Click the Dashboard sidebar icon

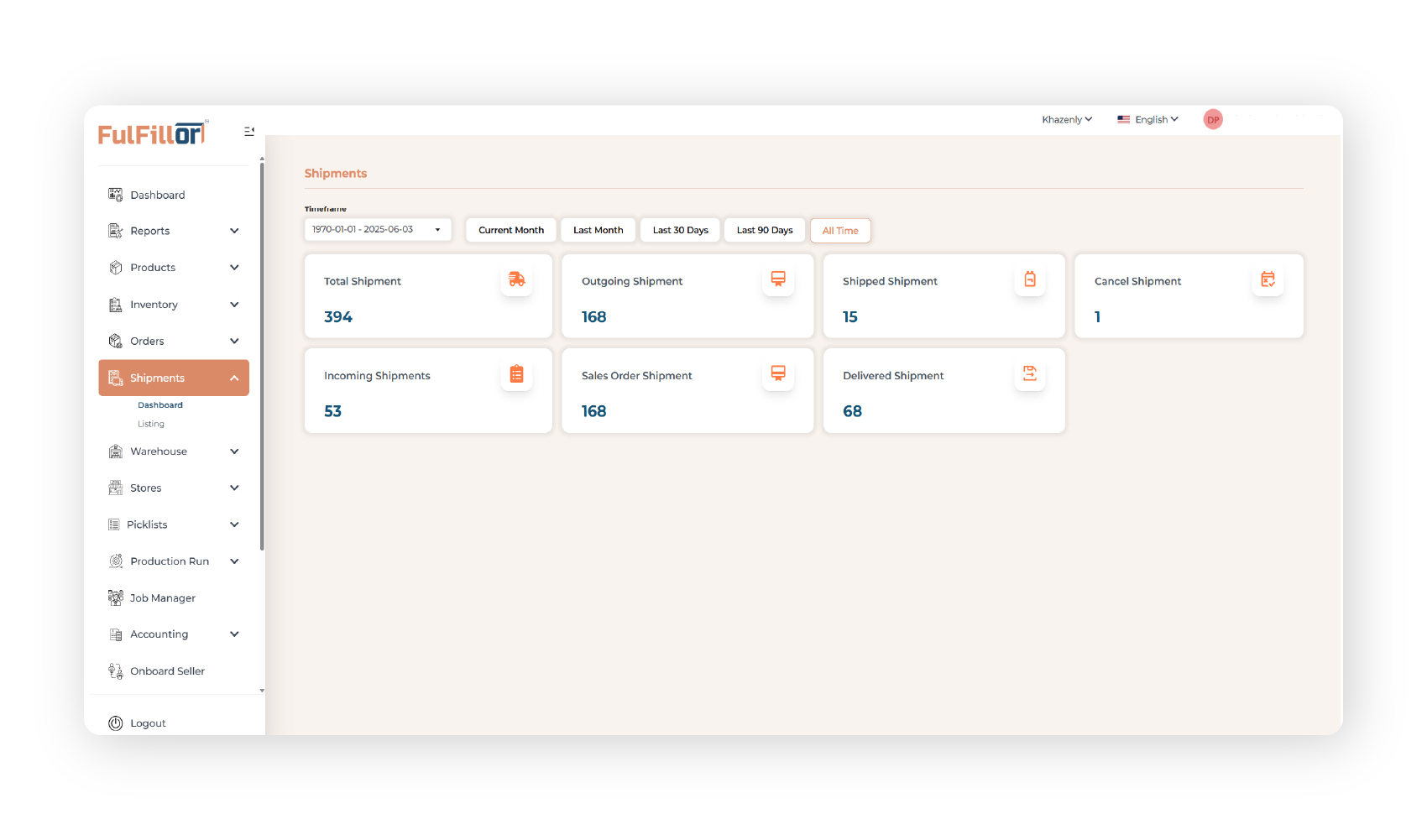coord(116,195)
